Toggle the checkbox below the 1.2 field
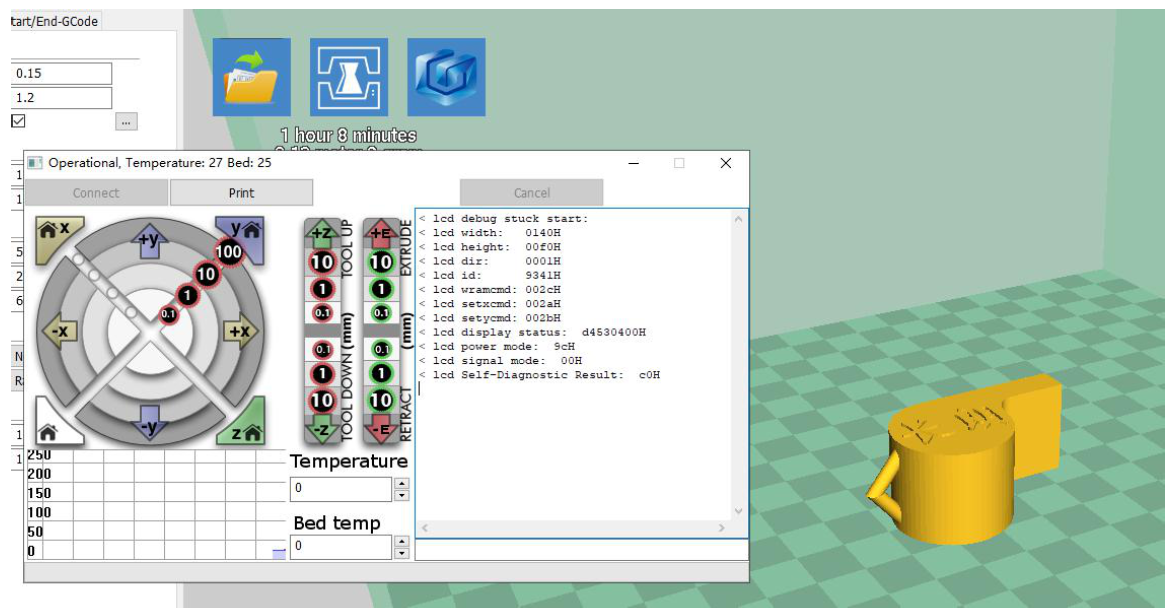This screenshot has height=616, width=1171. [x=18, y=120]
